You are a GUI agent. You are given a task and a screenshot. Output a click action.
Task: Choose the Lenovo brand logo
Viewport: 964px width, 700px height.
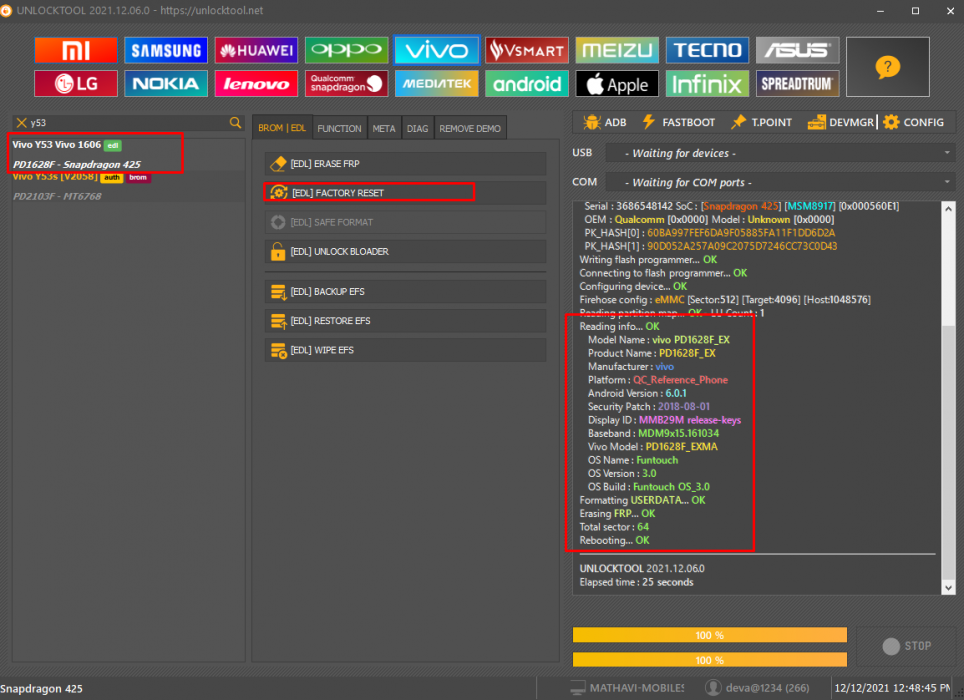click(x=256, y=84)
